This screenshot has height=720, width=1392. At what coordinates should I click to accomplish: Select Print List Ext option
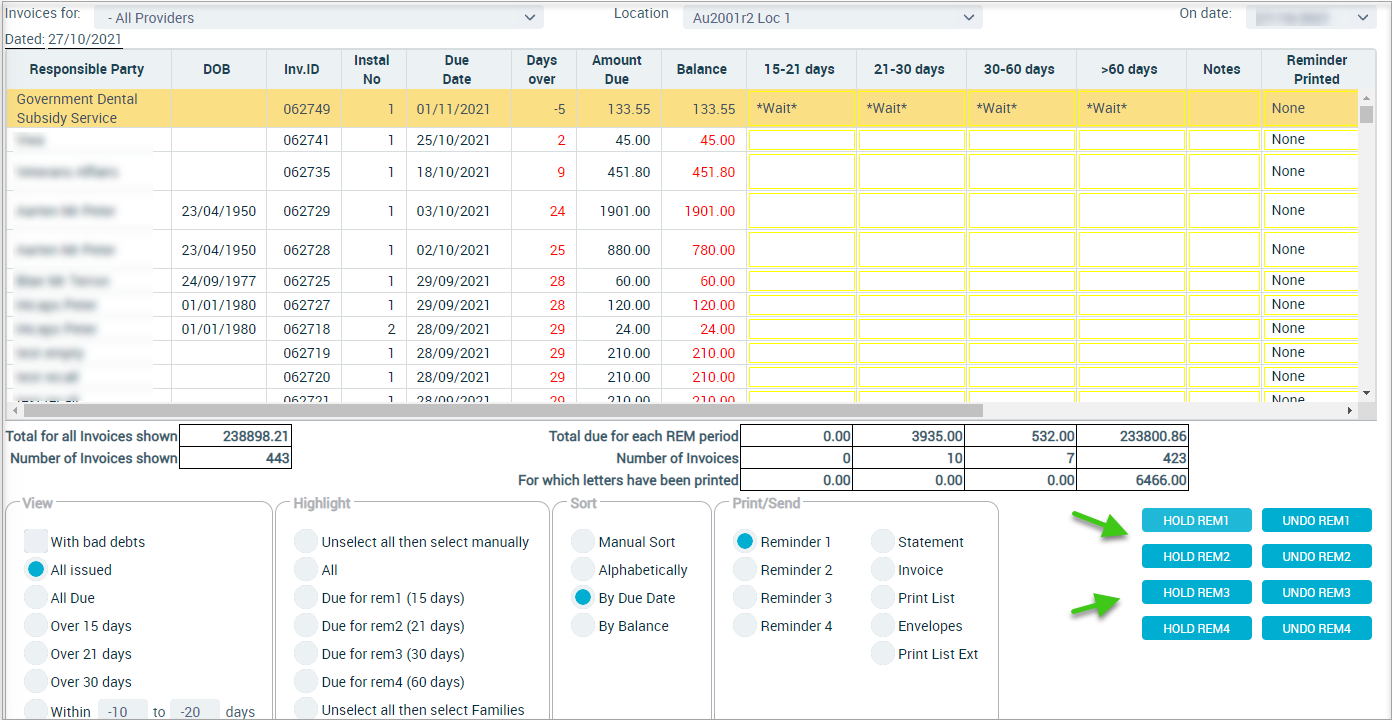tap(883, 654)
